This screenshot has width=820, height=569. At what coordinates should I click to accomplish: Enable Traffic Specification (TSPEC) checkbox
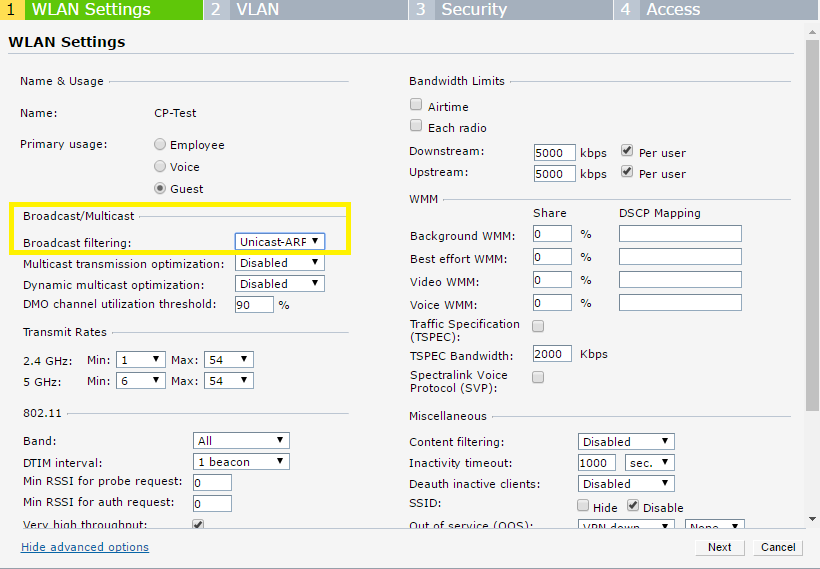pyautogui.click(x=538, y=326)
